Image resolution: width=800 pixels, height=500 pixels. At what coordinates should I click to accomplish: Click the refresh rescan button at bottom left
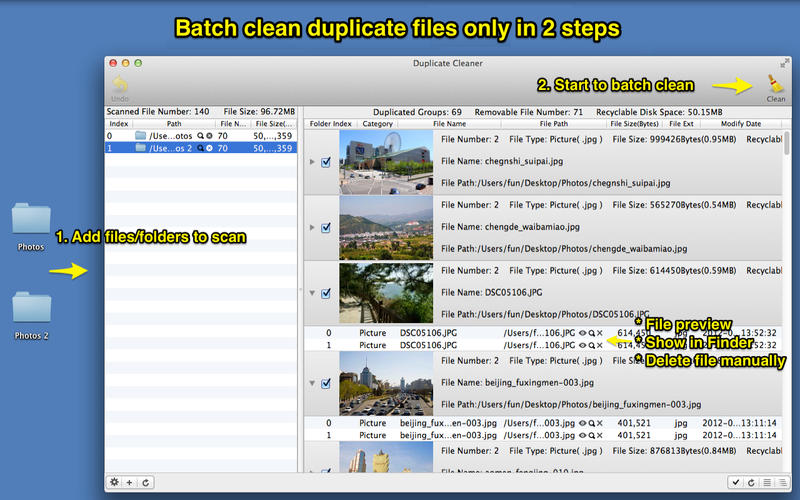(x=147, y=482)
